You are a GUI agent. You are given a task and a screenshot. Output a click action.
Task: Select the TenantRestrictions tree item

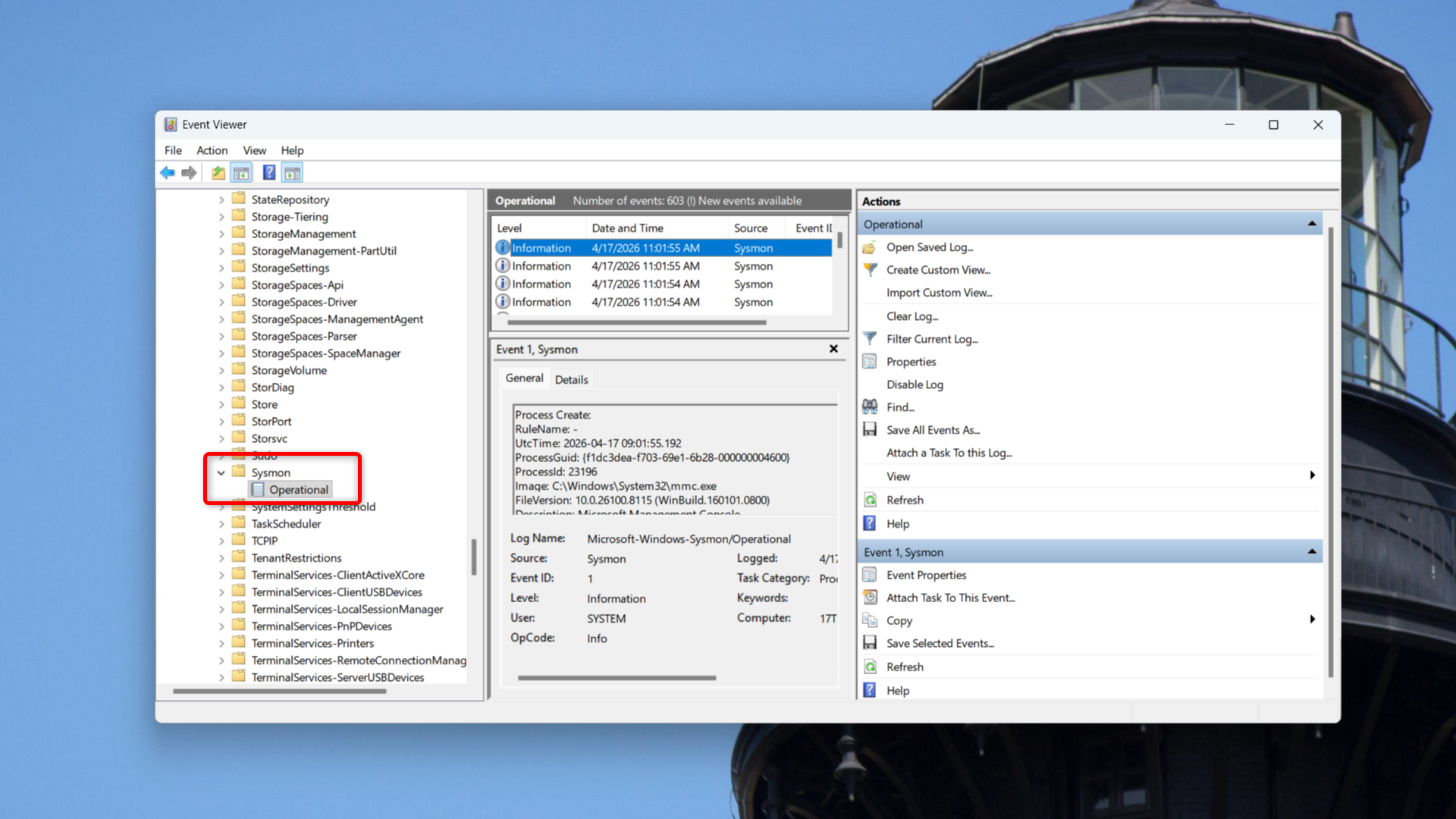(x=297, y=558)
